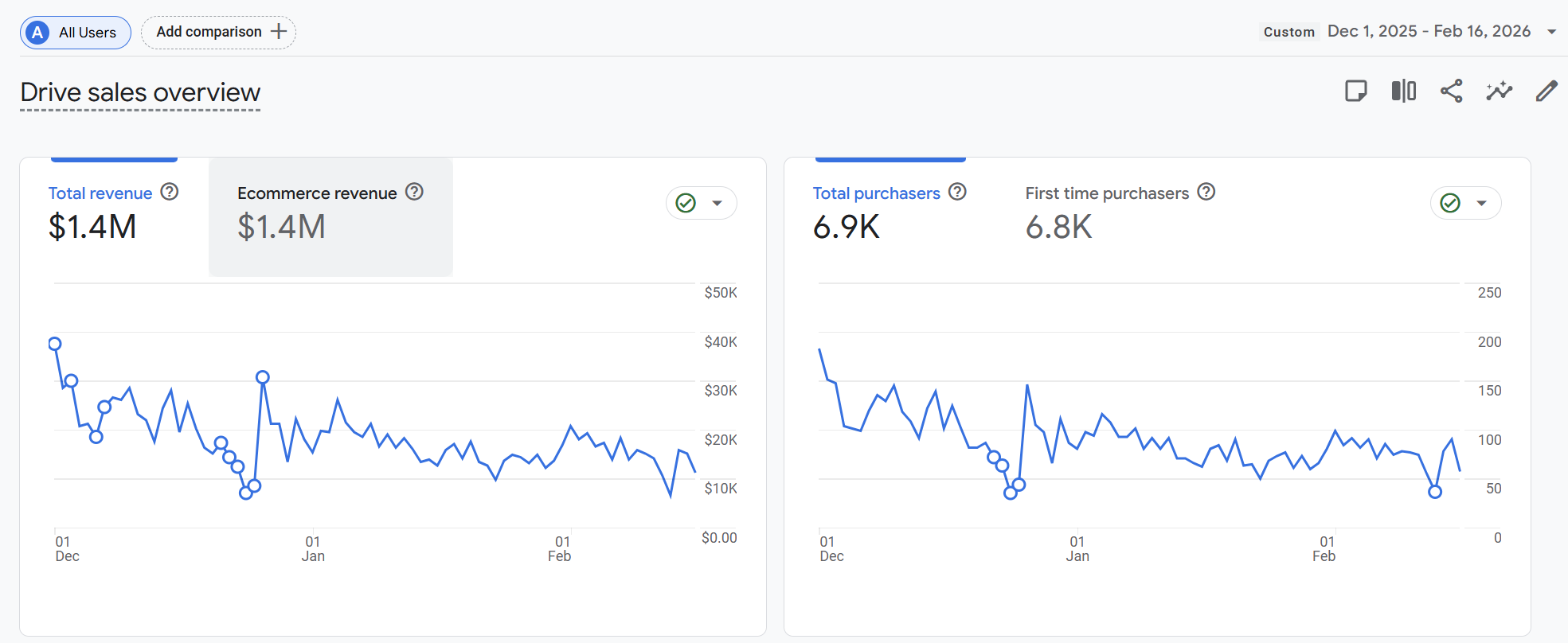
Task: Click the 01 Jan axis label on the revenue chart
Action: (313, 548)
